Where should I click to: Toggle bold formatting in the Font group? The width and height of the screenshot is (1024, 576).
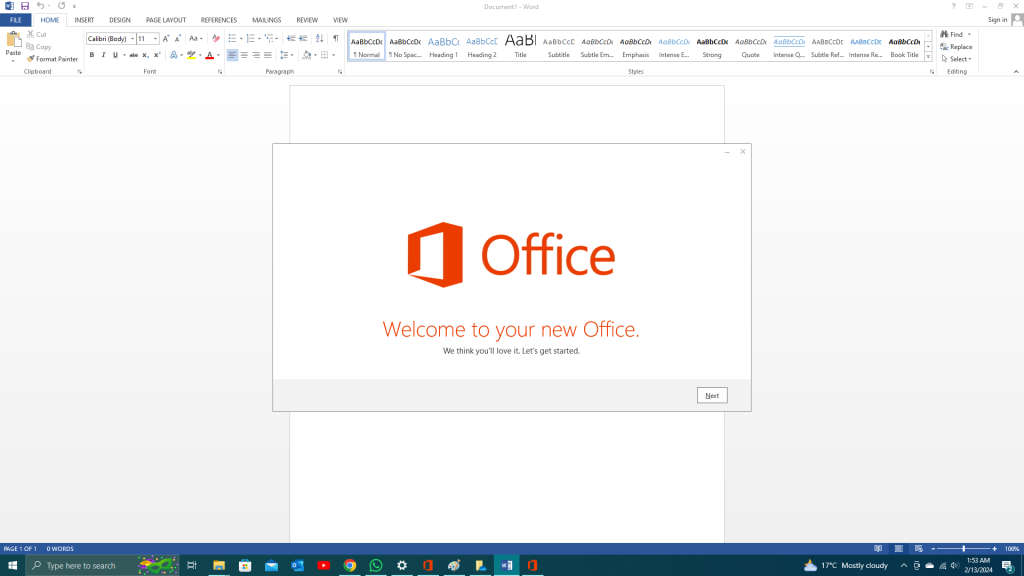(92, 54)
